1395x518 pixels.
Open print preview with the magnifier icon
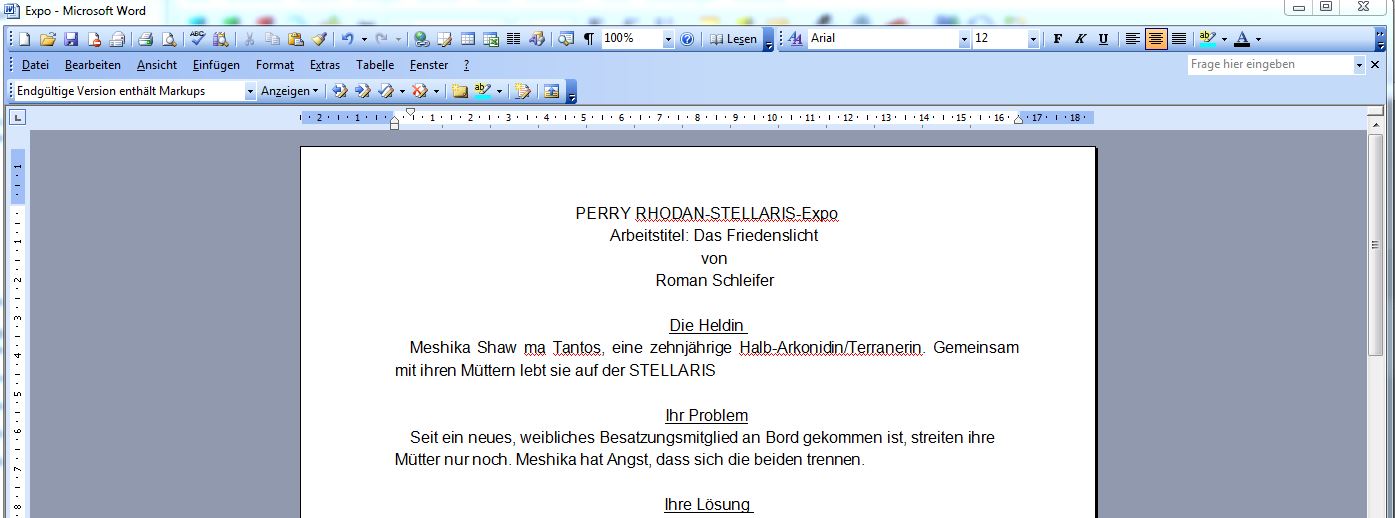coord(169,39)
